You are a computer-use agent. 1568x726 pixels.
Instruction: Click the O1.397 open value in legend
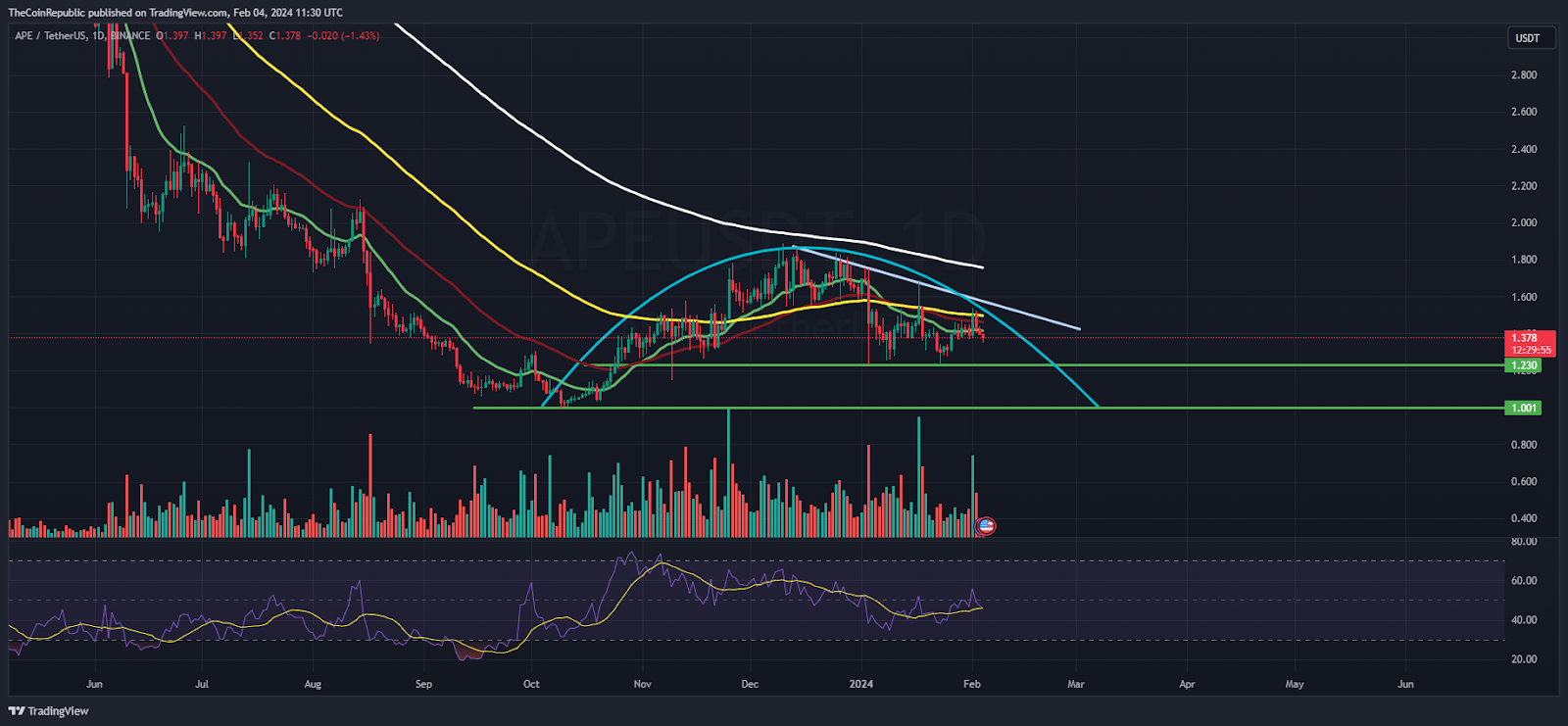(x=171, y=36)
